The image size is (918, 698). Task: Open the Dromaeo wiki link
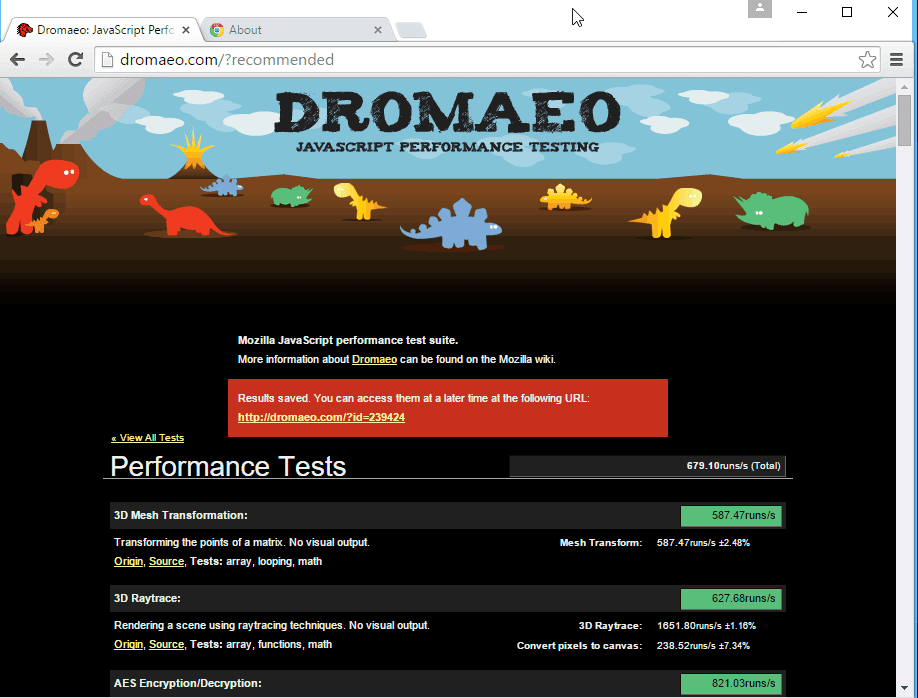(374, 360)
